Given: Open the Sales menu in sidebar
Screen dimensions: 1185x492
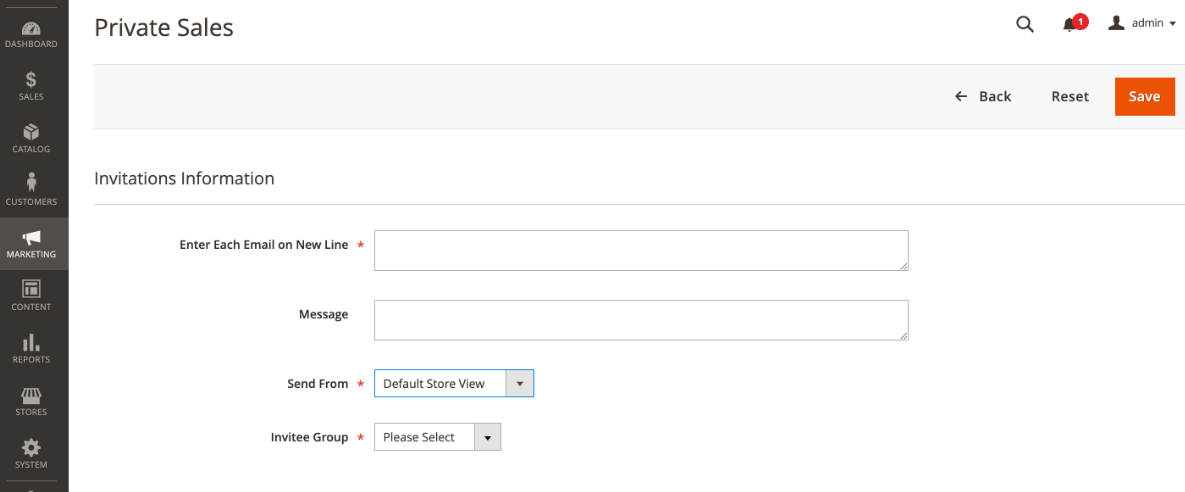Looking at the screenshot, I should click(x=31, y=86).
